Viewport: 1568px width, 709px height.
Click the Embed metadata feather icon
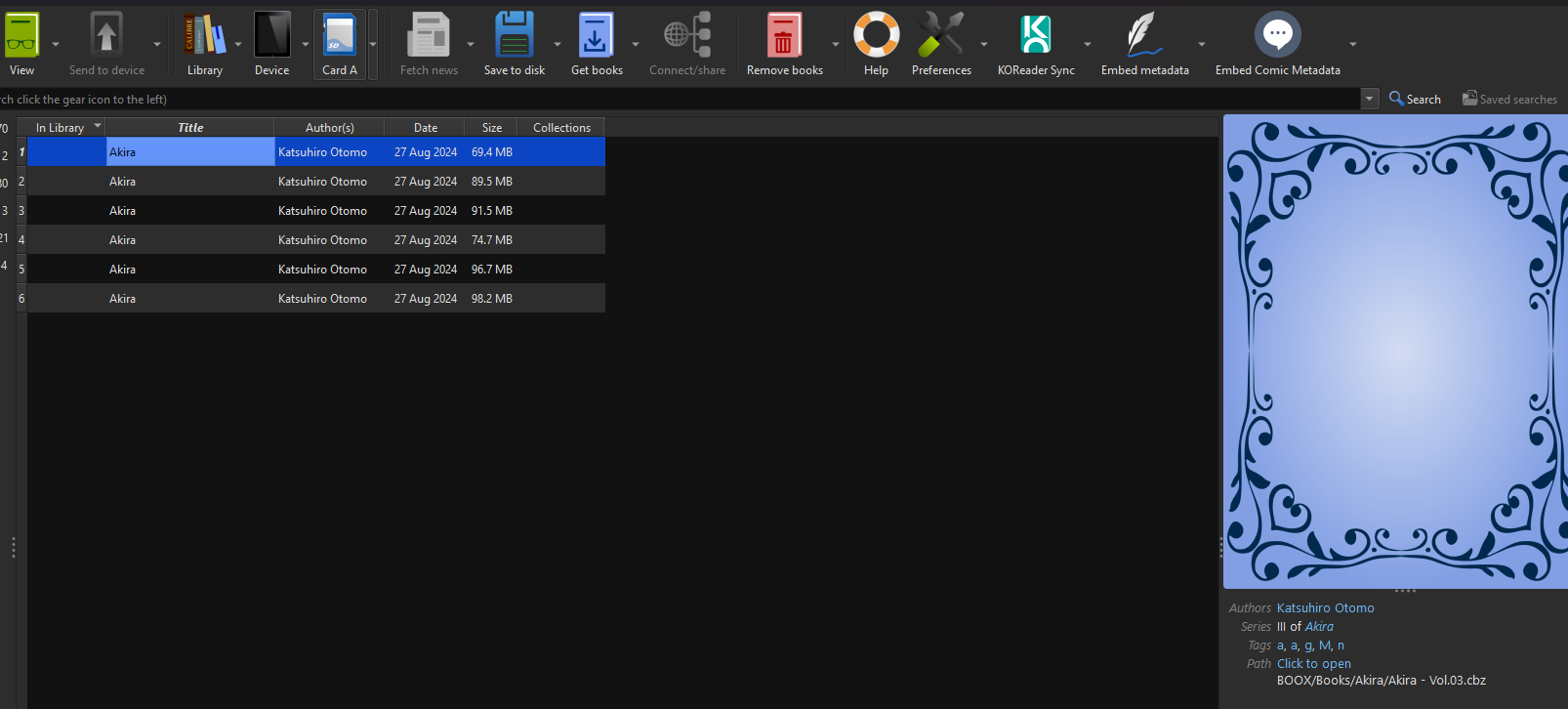1144,35
